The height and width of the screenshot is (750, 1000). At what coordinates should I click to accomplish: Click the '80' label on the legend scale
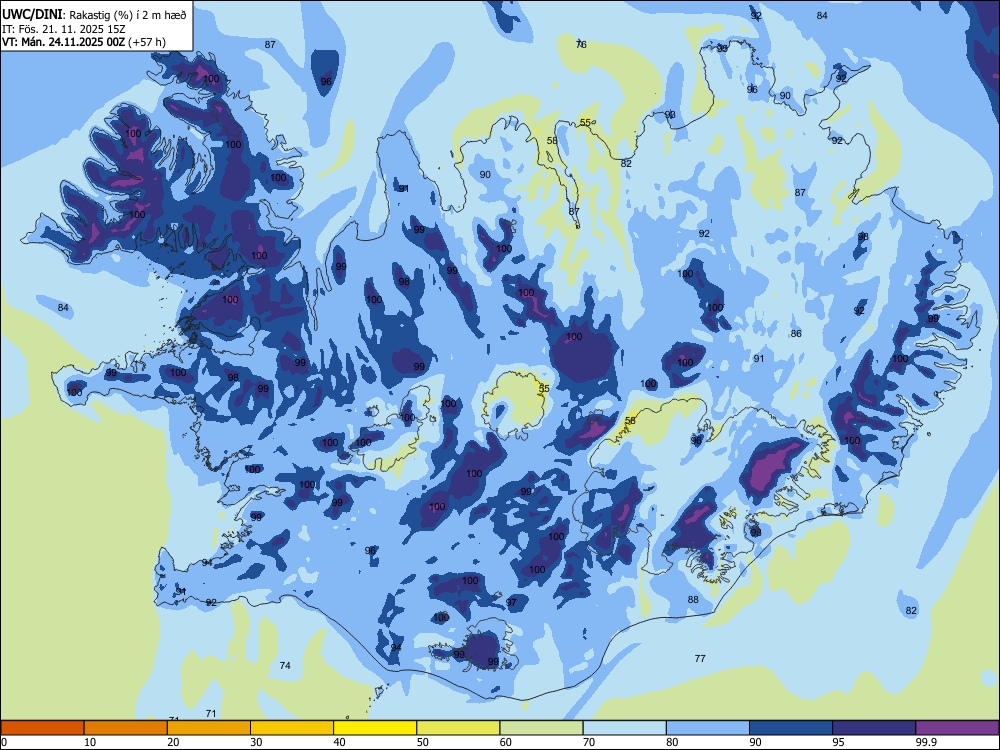[672, 742]
